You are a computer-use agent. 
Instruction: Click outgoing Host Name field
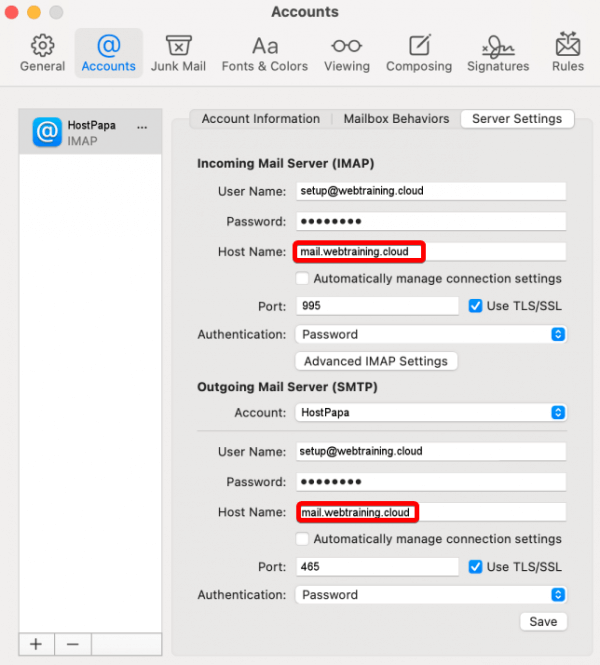[x=431, y=512]
